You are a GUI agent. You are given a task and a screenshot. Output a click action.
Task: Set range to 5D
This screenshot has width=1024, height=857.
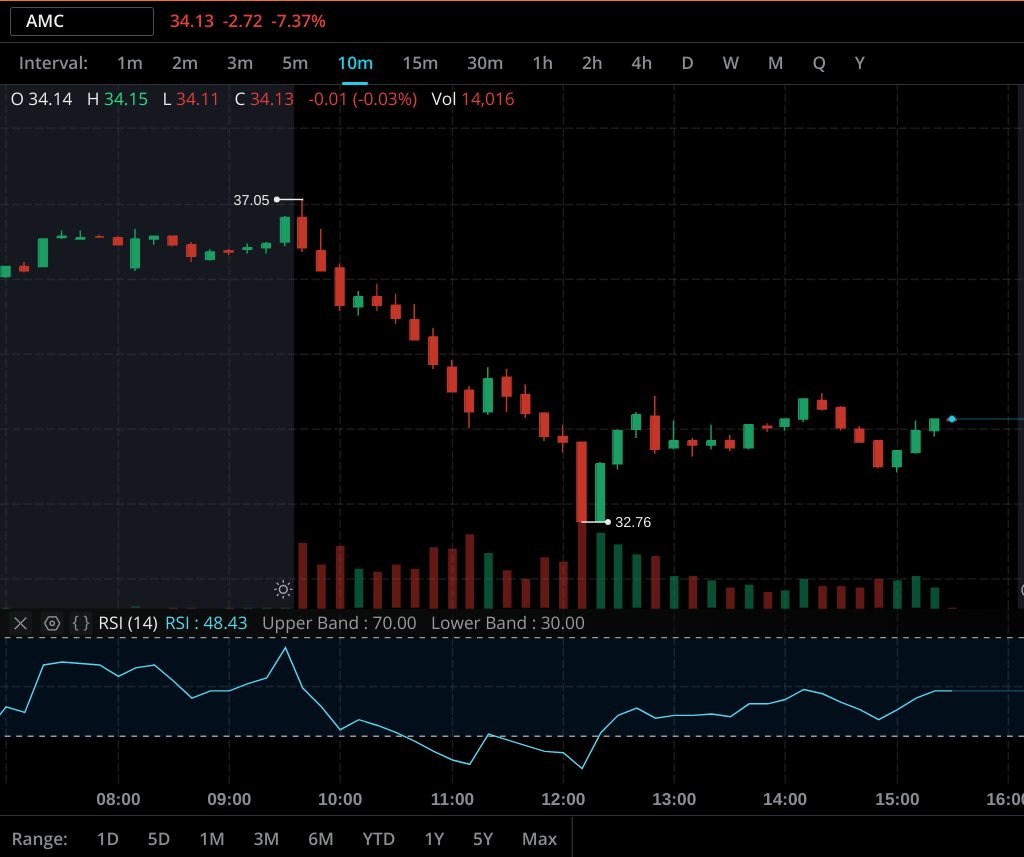[159, 839]
